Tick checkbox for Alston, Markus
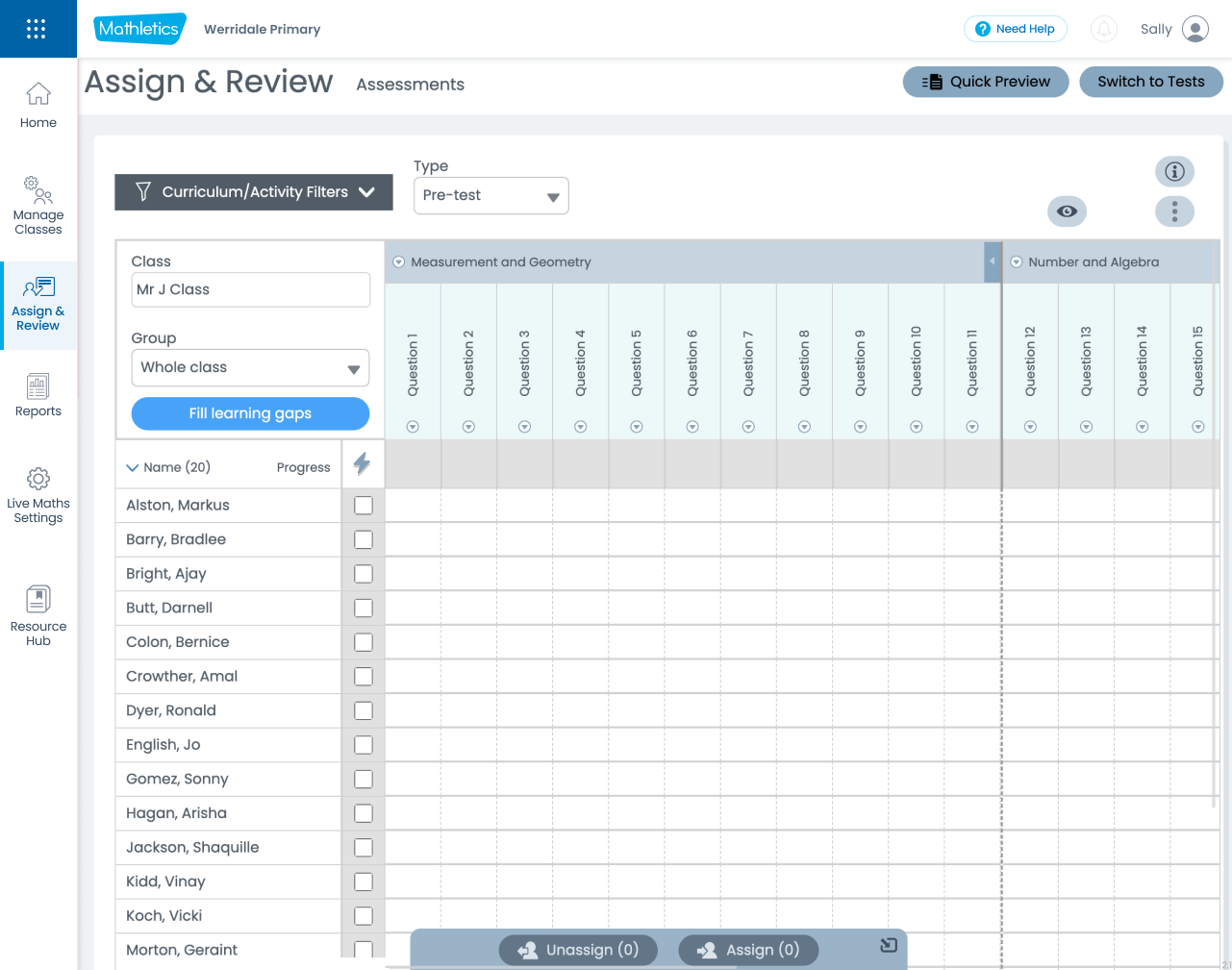Viewport: 1232px width, 970px height. click(x=364, y=506)
